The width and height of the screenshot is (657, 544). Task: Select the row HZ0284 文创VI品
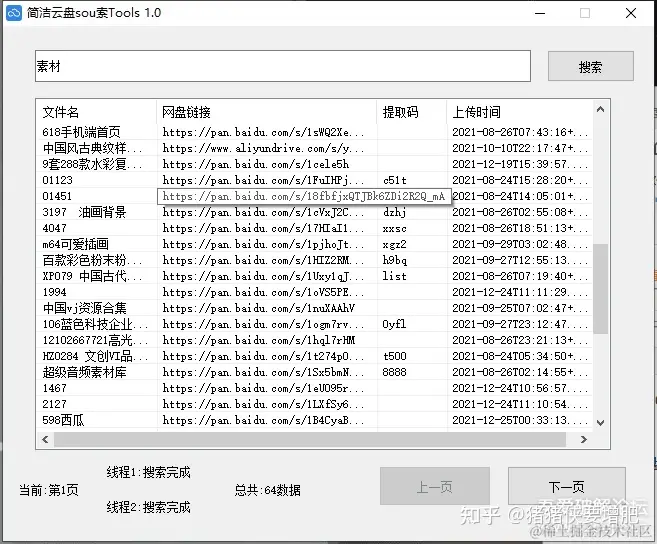314,356
